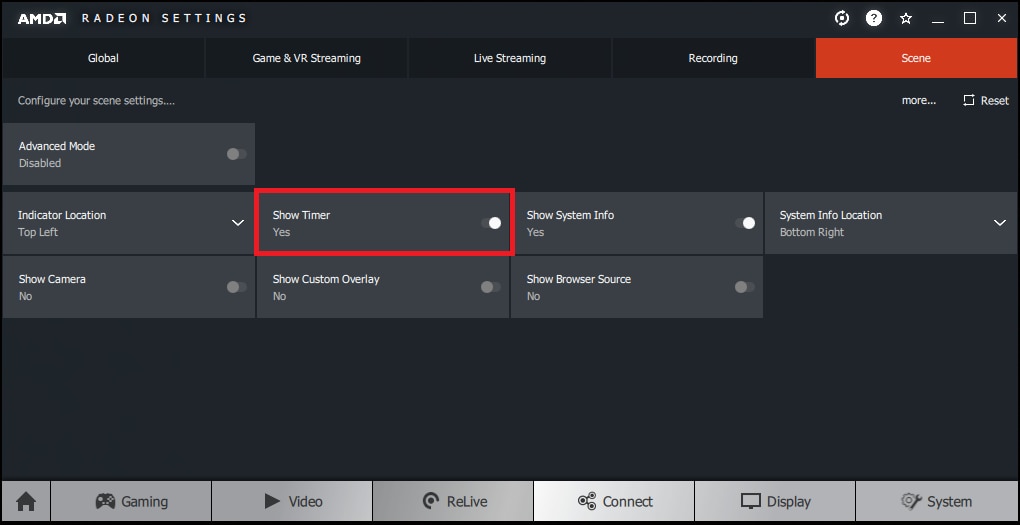Viewport: 1020px width, 525px height.
Task: Switch to the Global tab
Action: coord(103,58)
